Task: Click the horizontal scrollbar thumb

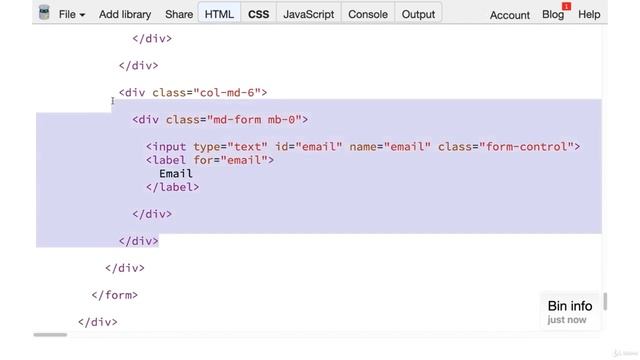Action: (50, 335)
